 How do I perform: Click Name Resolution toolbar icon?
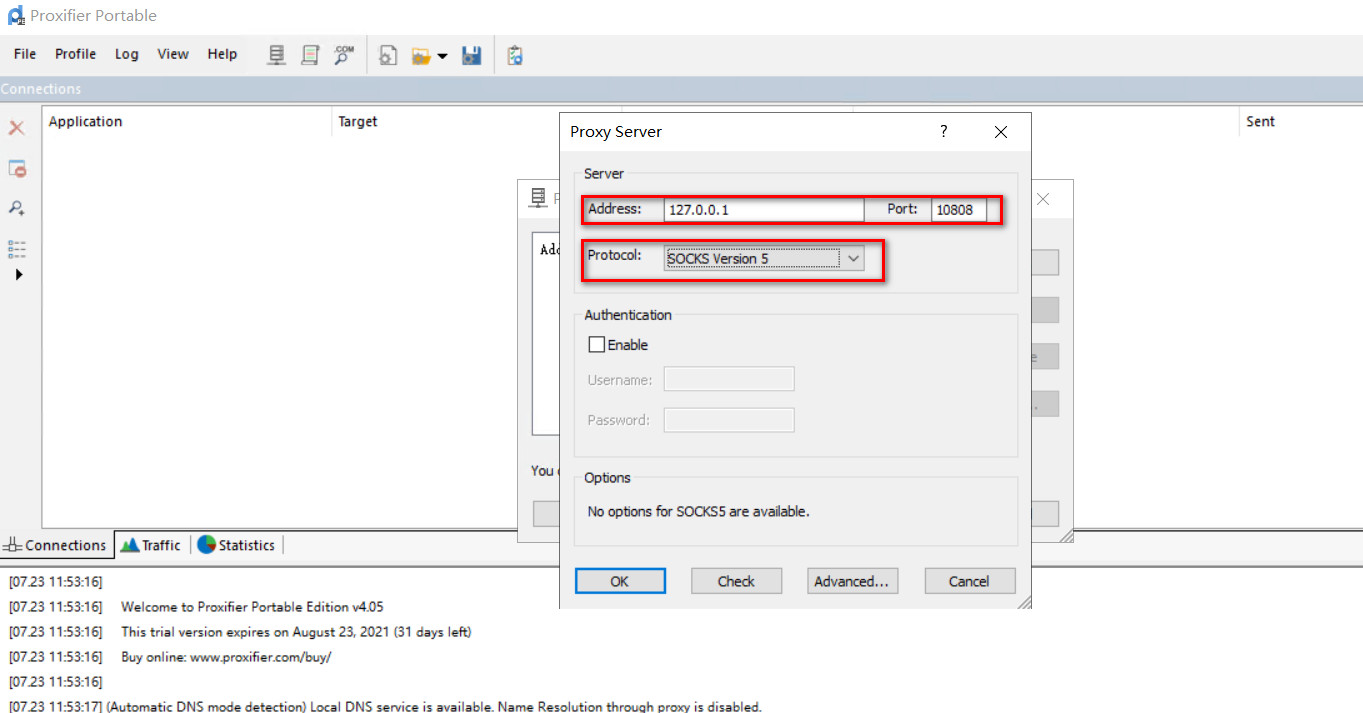tap(344, 55)
